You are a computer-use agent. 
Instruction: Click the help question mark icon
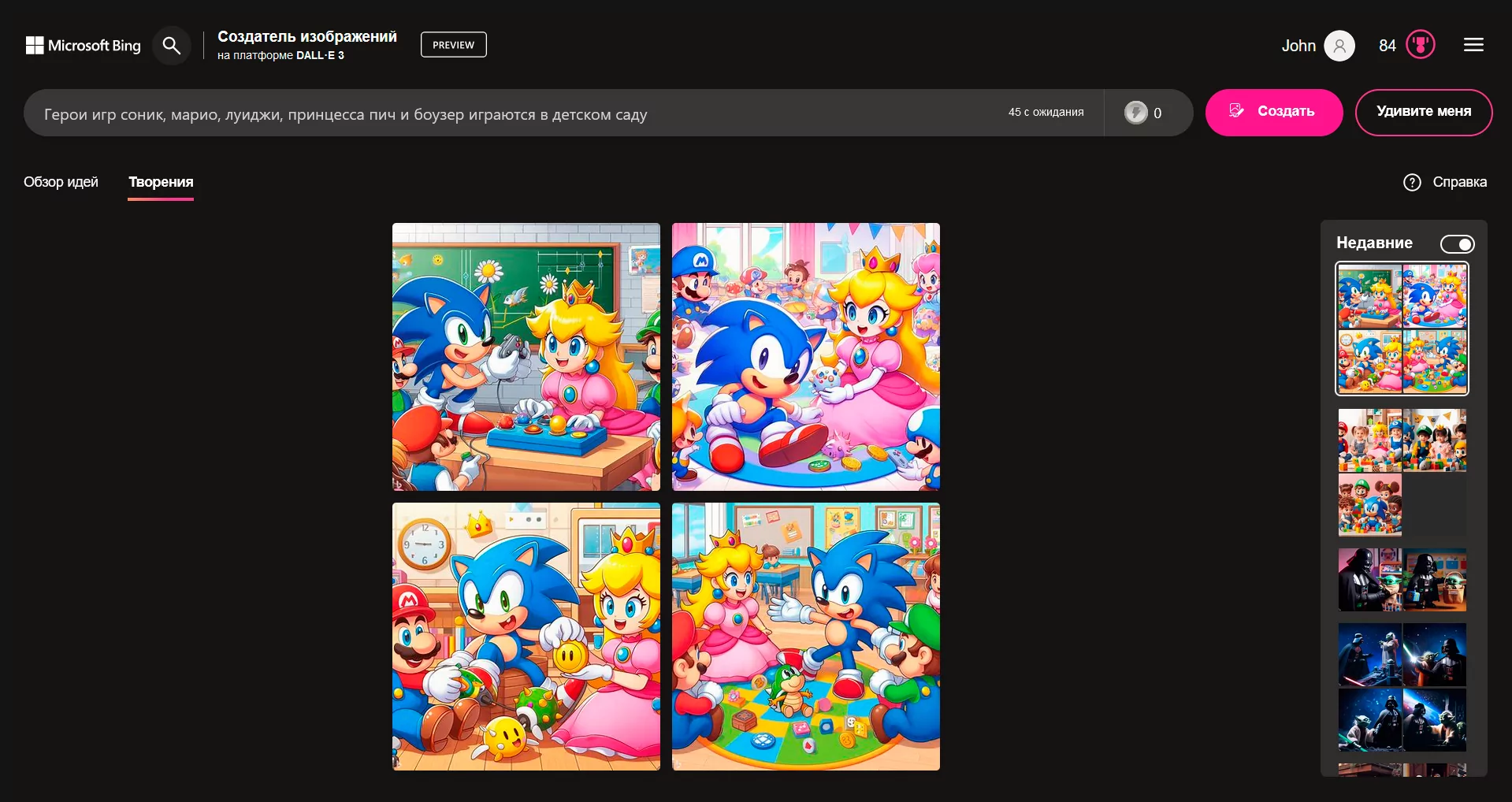[x=1412, y=182]
